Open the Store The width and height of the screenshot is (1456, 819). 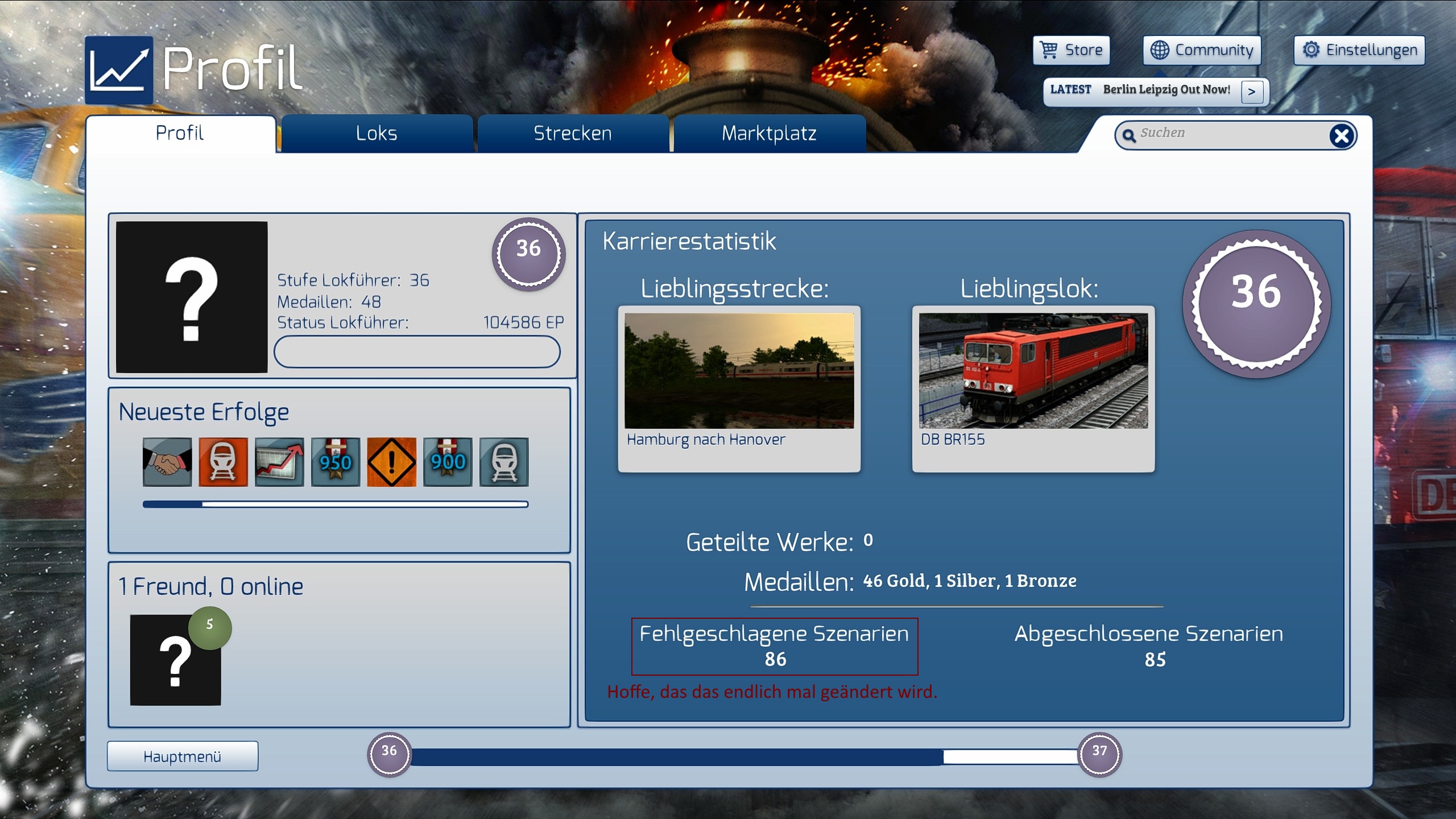[1072, 50]
